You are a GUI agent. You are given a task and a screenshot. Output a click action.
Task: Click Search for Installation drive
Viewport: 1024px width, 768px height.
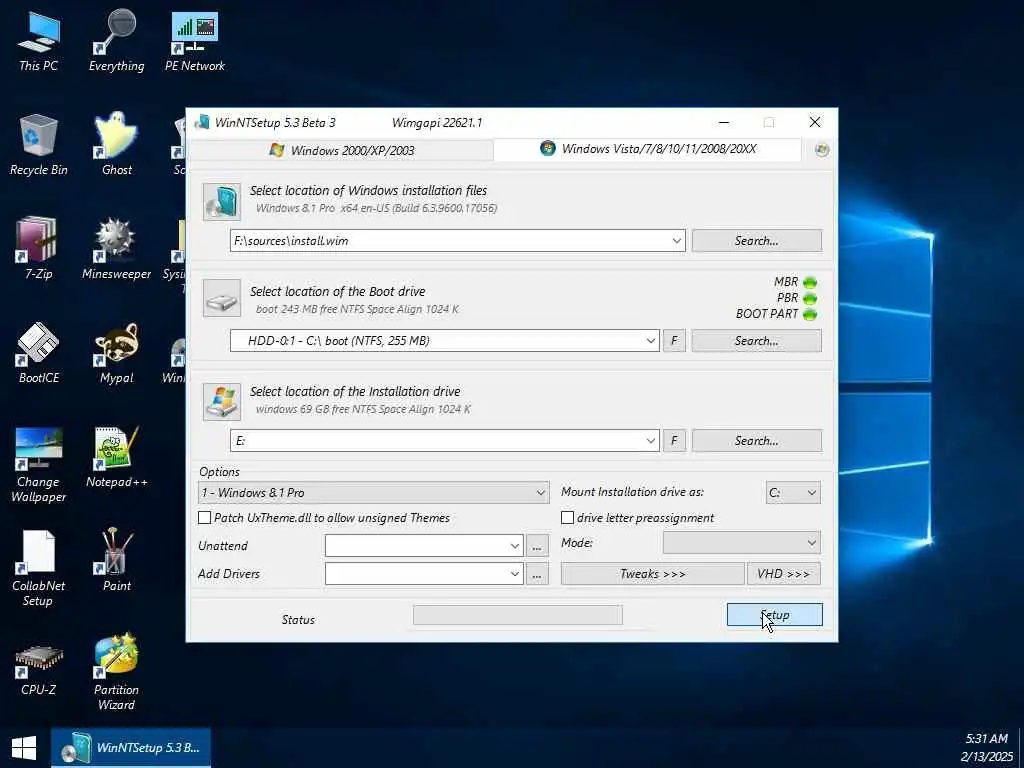[757, 441]
